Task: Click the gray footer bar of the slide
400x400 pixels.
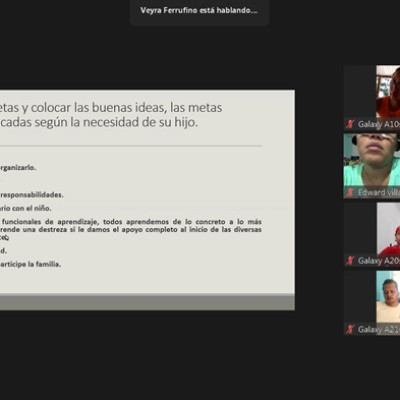Action: (147, 302)
